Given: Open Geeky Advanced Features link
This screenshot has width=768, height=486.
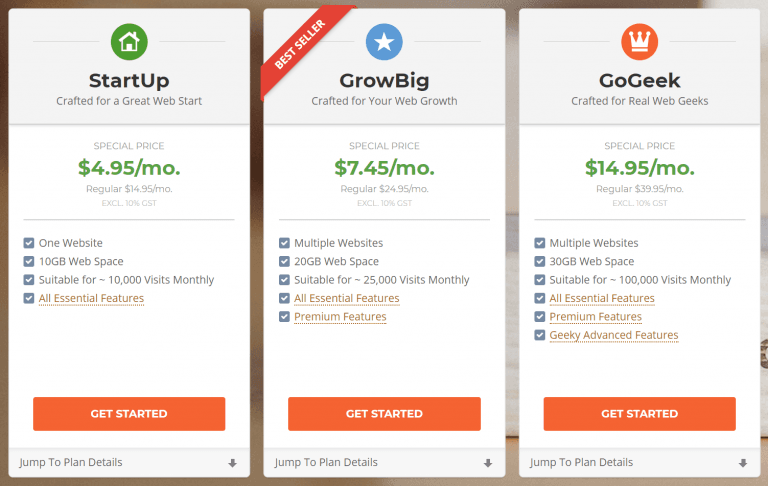Looking at the screenshot, I should coord(614,336).
